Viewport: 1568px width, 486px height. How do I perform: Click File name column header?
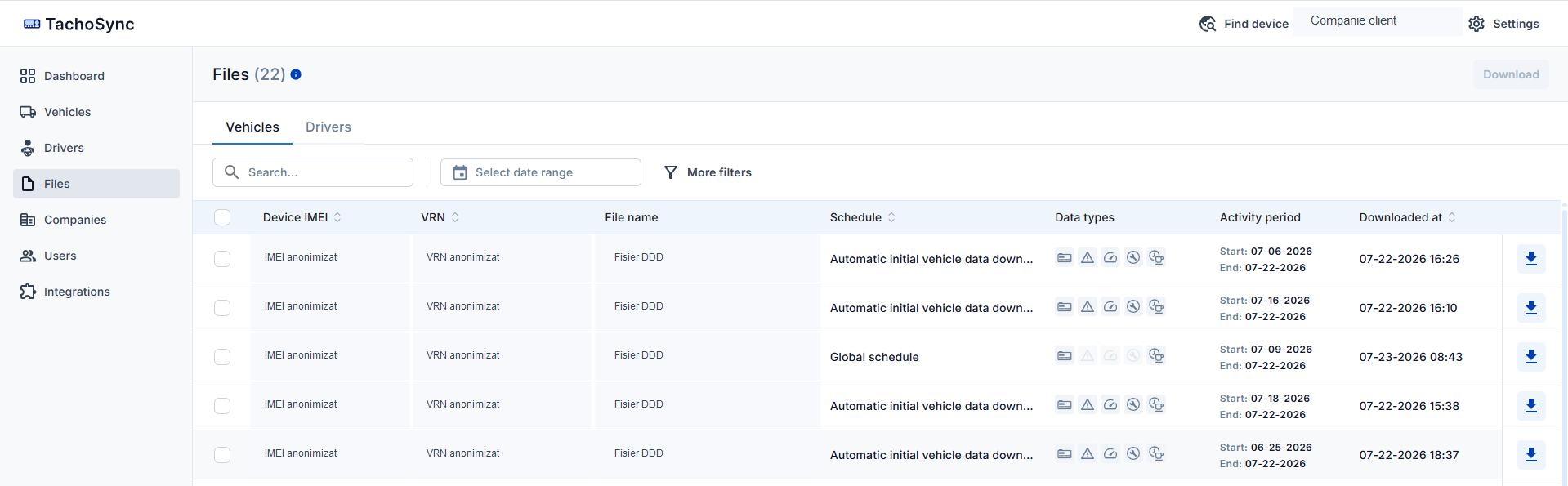632,217
